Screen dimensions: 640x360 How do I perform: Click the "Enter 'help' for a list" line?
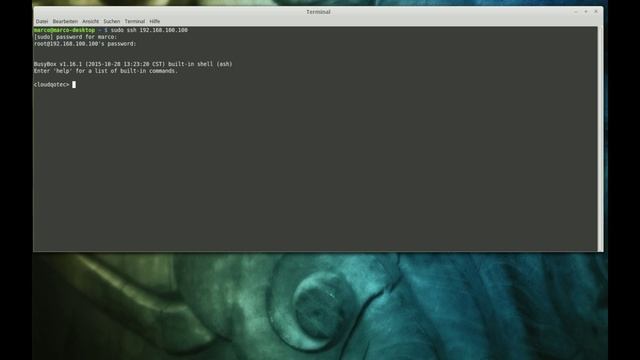point(106,71)
